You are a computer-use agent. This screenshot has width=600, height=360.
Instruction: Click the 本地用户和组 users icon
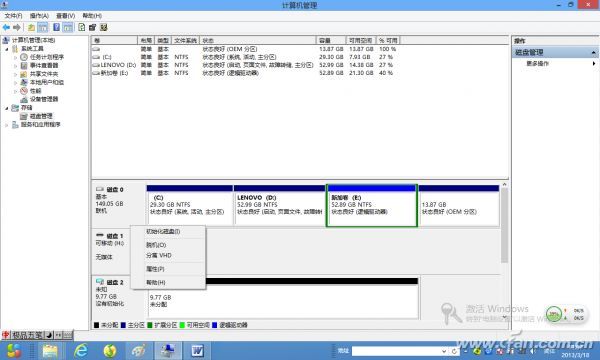24,82
